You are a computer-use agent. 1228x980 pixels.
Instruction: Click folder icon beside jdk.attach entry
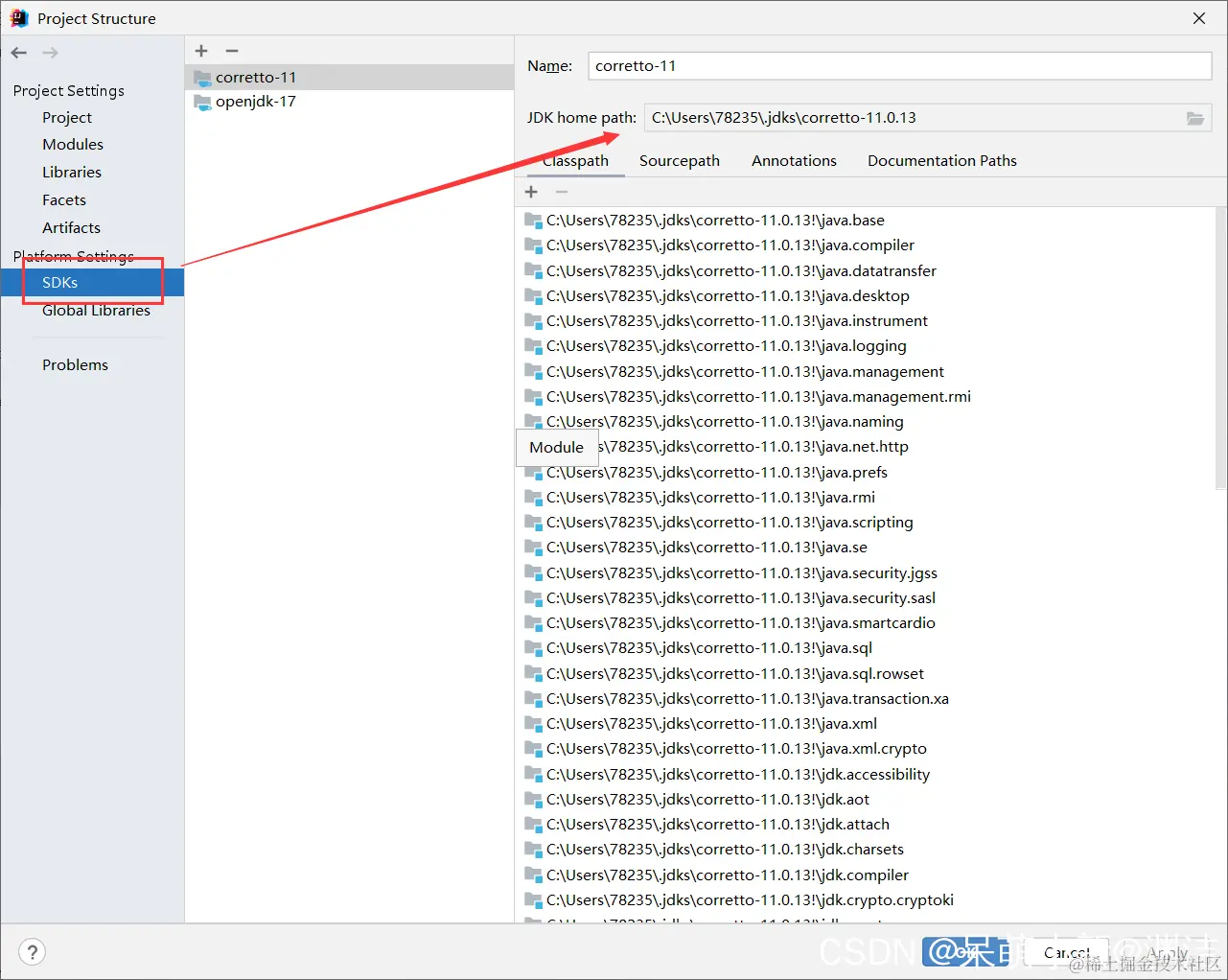[x=533, y=825]
